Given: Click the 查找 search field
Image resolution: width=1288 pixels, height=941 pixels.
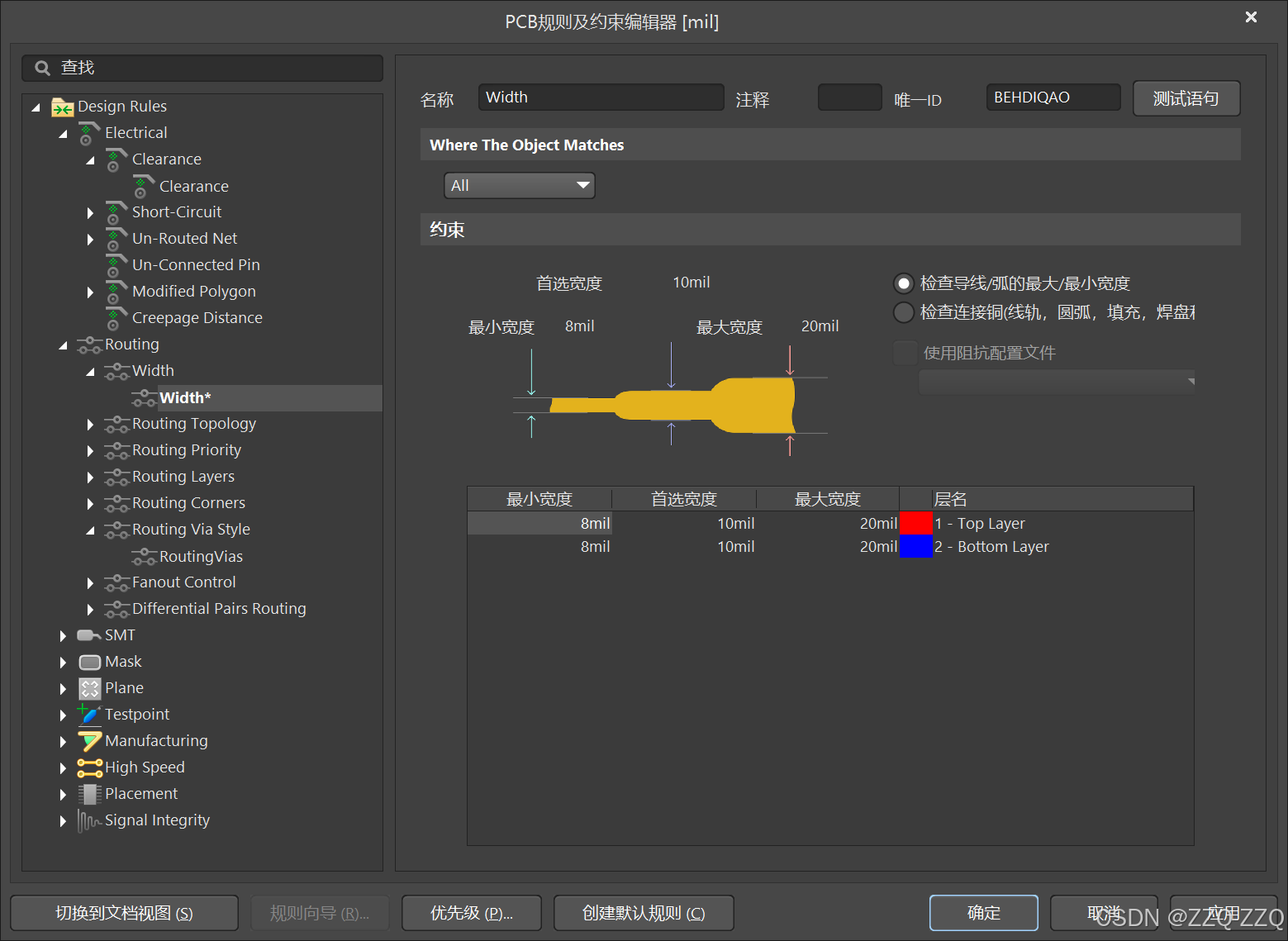Looking at the screenshot, I should (202, 68).
